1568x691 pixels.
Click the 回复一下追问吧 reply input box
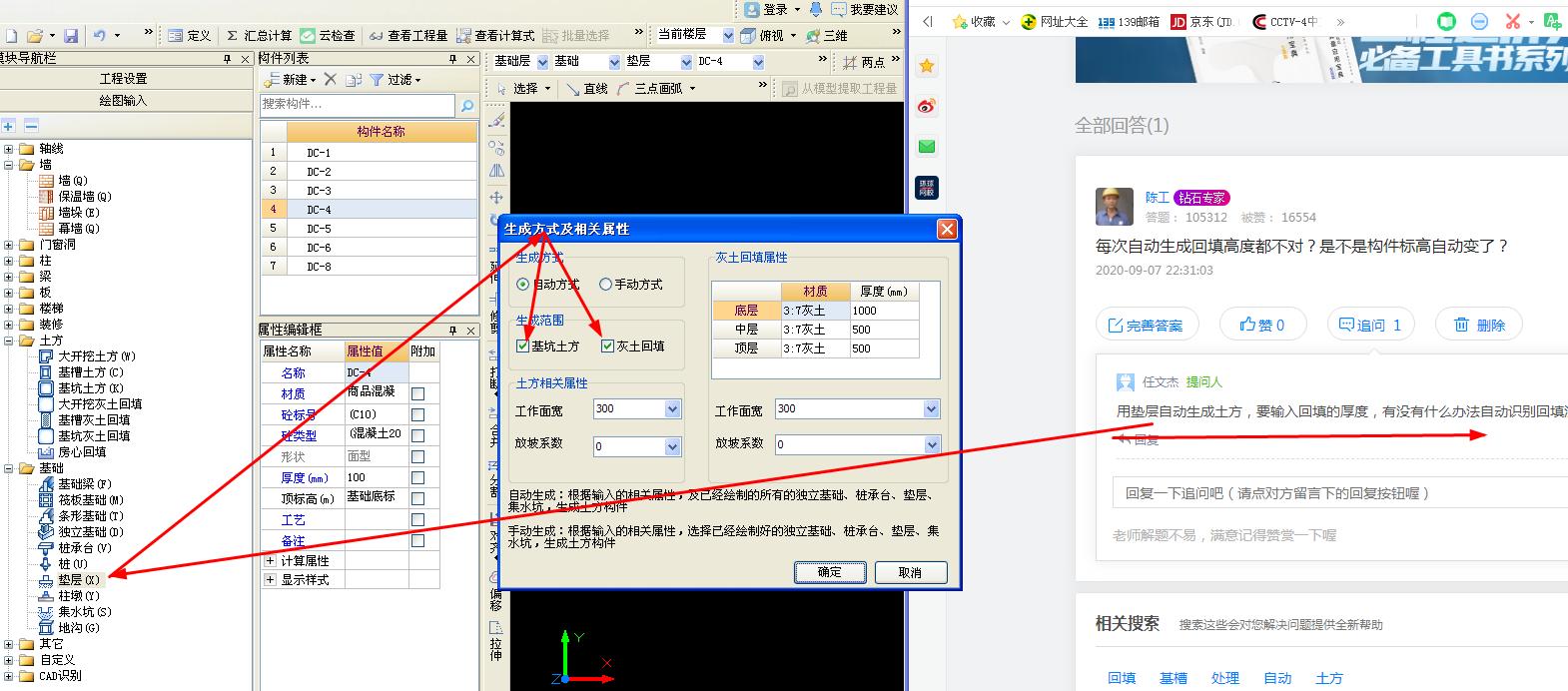coord(1338,493)
